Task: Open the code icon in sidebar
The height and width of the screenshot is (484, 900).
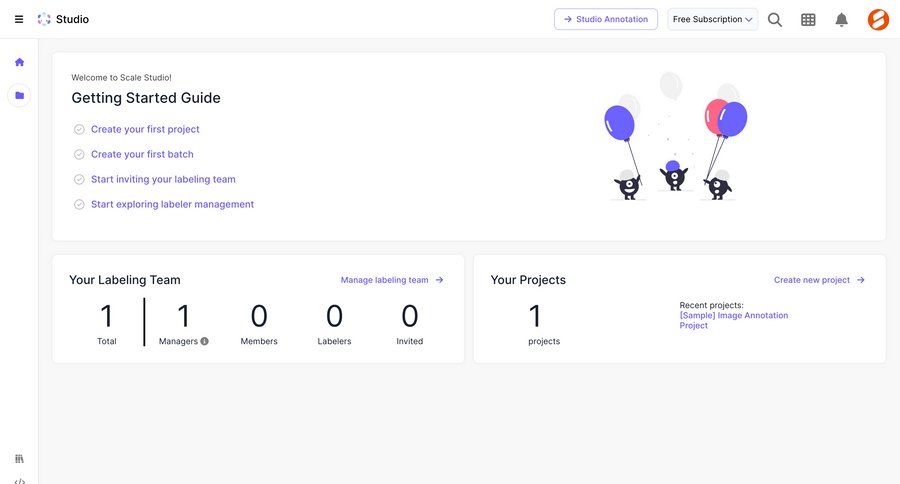Action: tap(20, 481)
